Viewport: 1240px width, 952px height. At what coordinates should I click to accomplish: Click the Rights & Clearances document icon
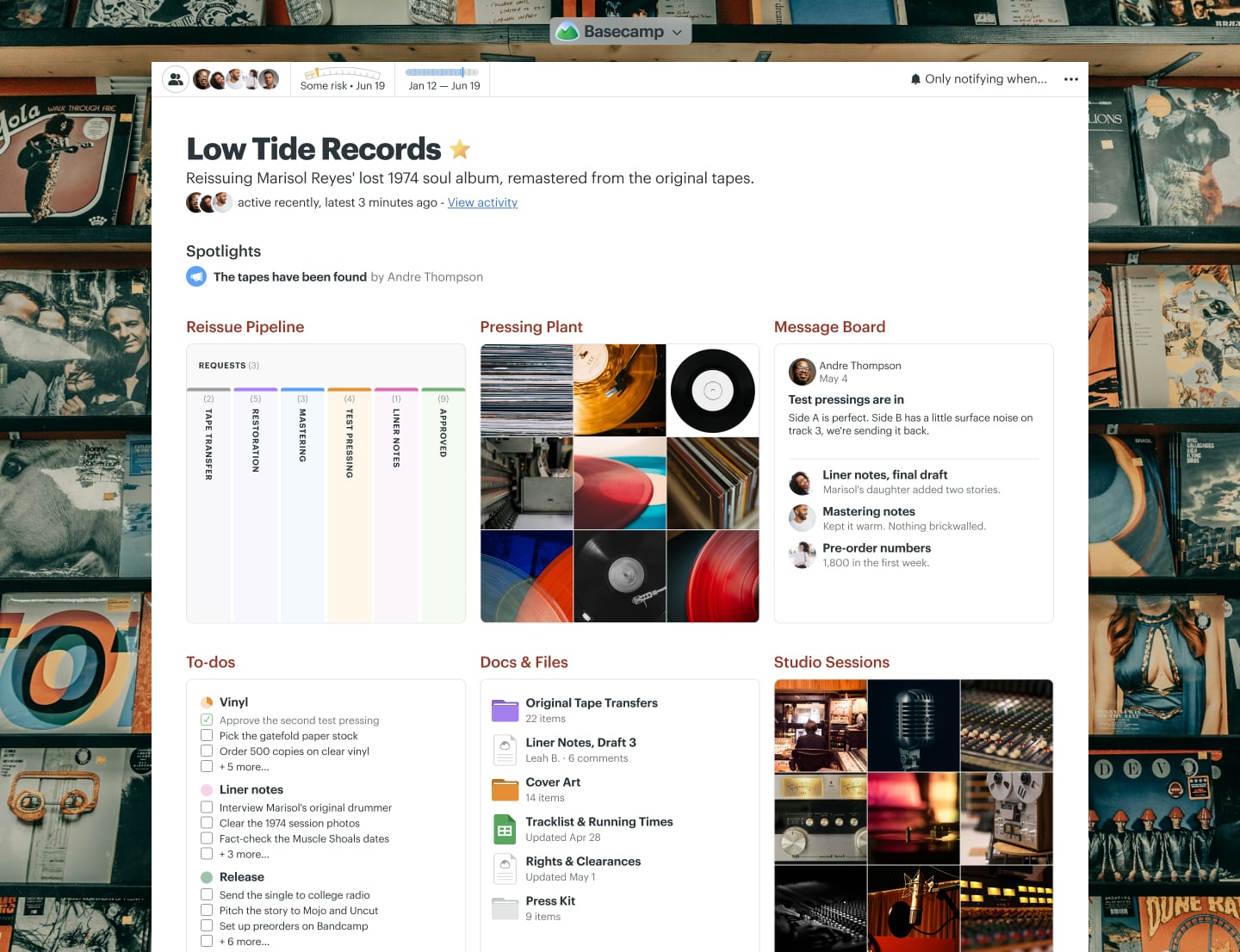pos(505,869)
